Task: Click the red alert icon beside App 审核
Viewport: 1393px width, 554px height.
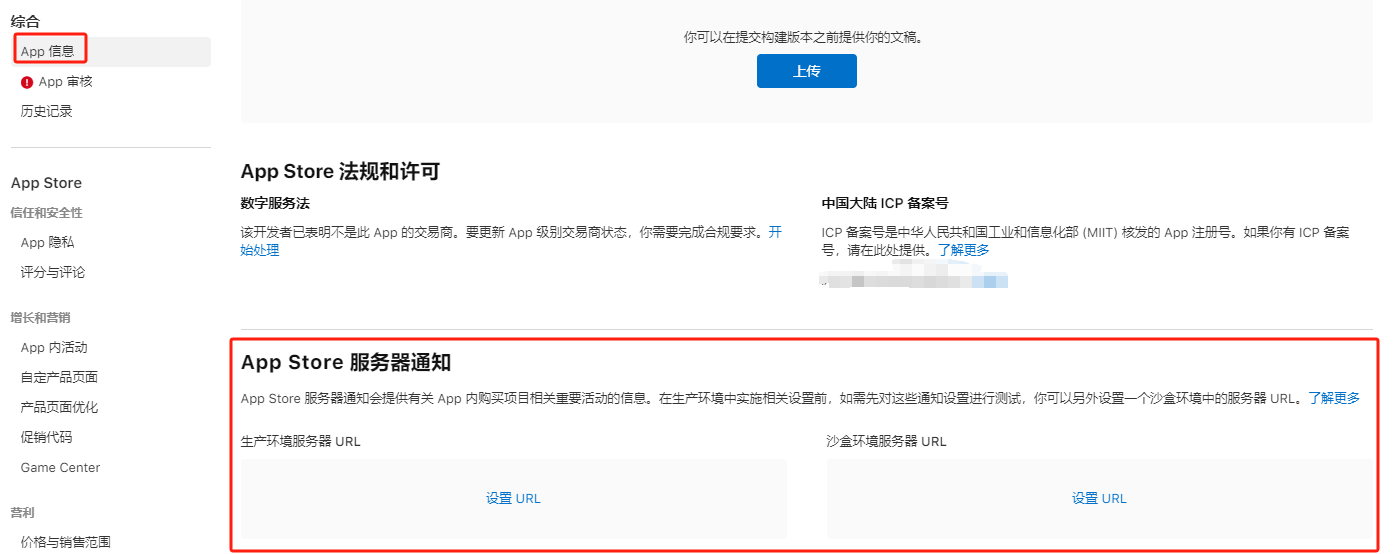Action: coord(27,82)
